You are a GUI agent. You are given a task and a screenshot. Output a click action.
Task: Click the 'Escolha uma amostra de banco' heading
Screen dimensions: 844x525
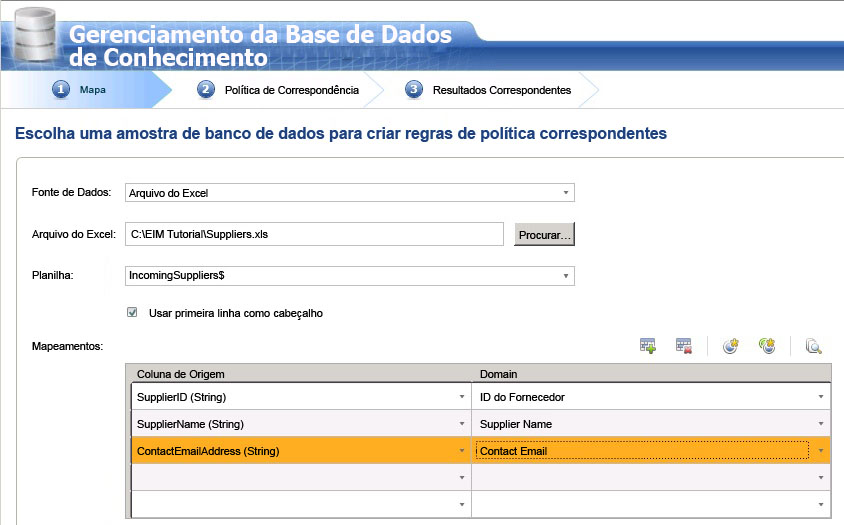click(x=341, y=133)
